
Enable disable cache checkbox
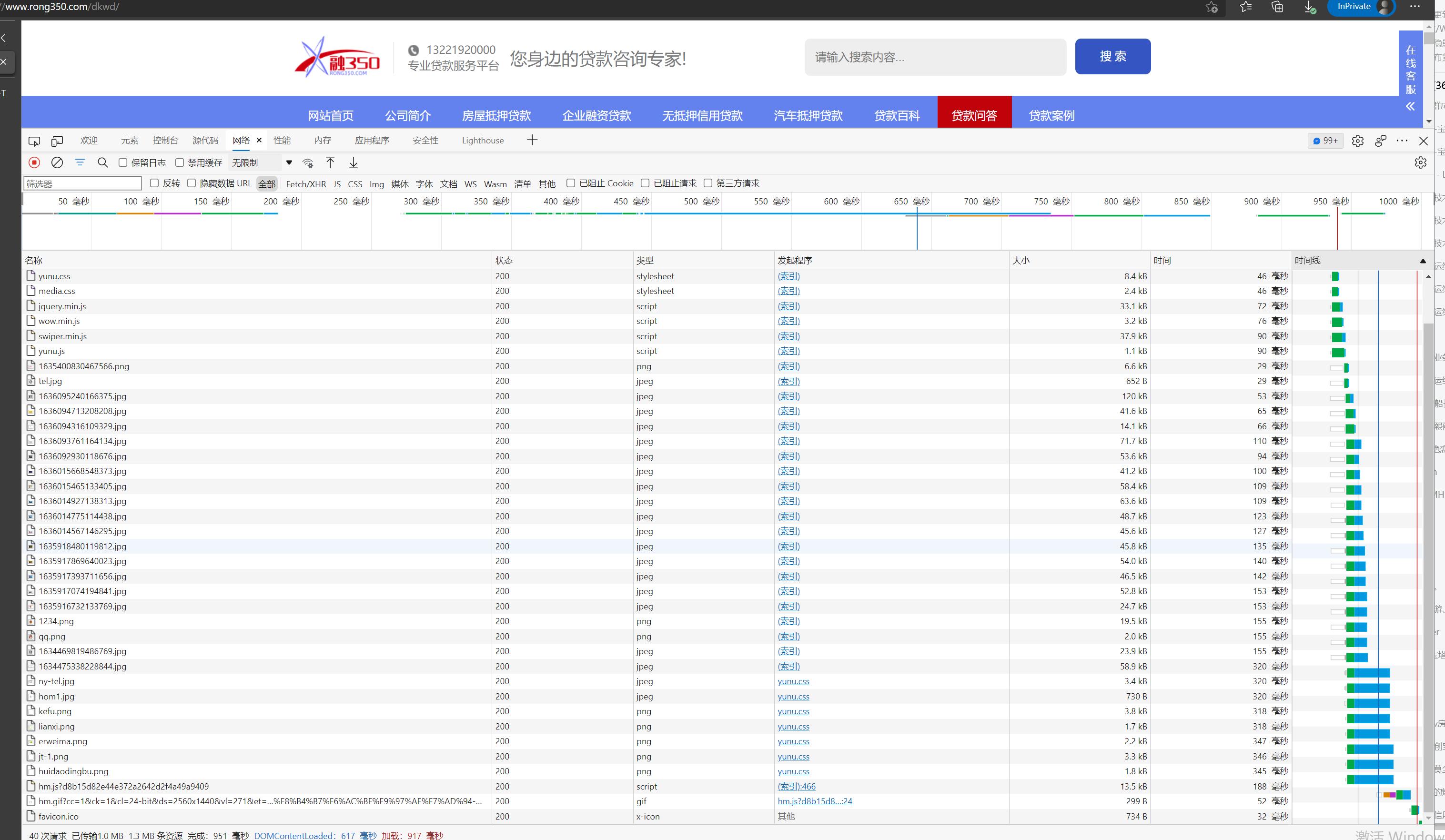pyautogui.click(x=180, y=163)
